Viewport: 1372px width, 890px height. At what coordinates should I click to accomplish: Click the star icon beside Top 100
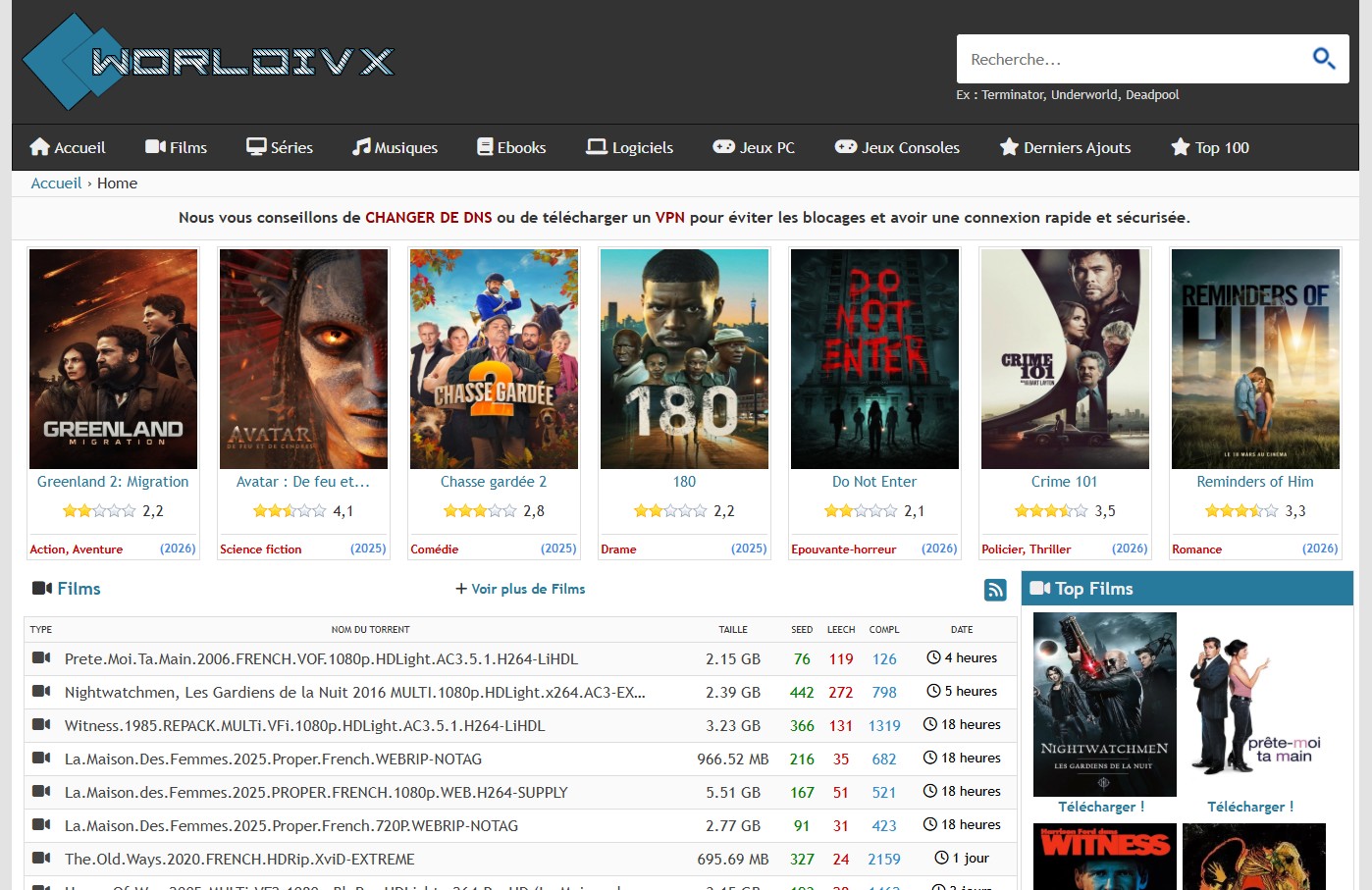[1181, 147]
